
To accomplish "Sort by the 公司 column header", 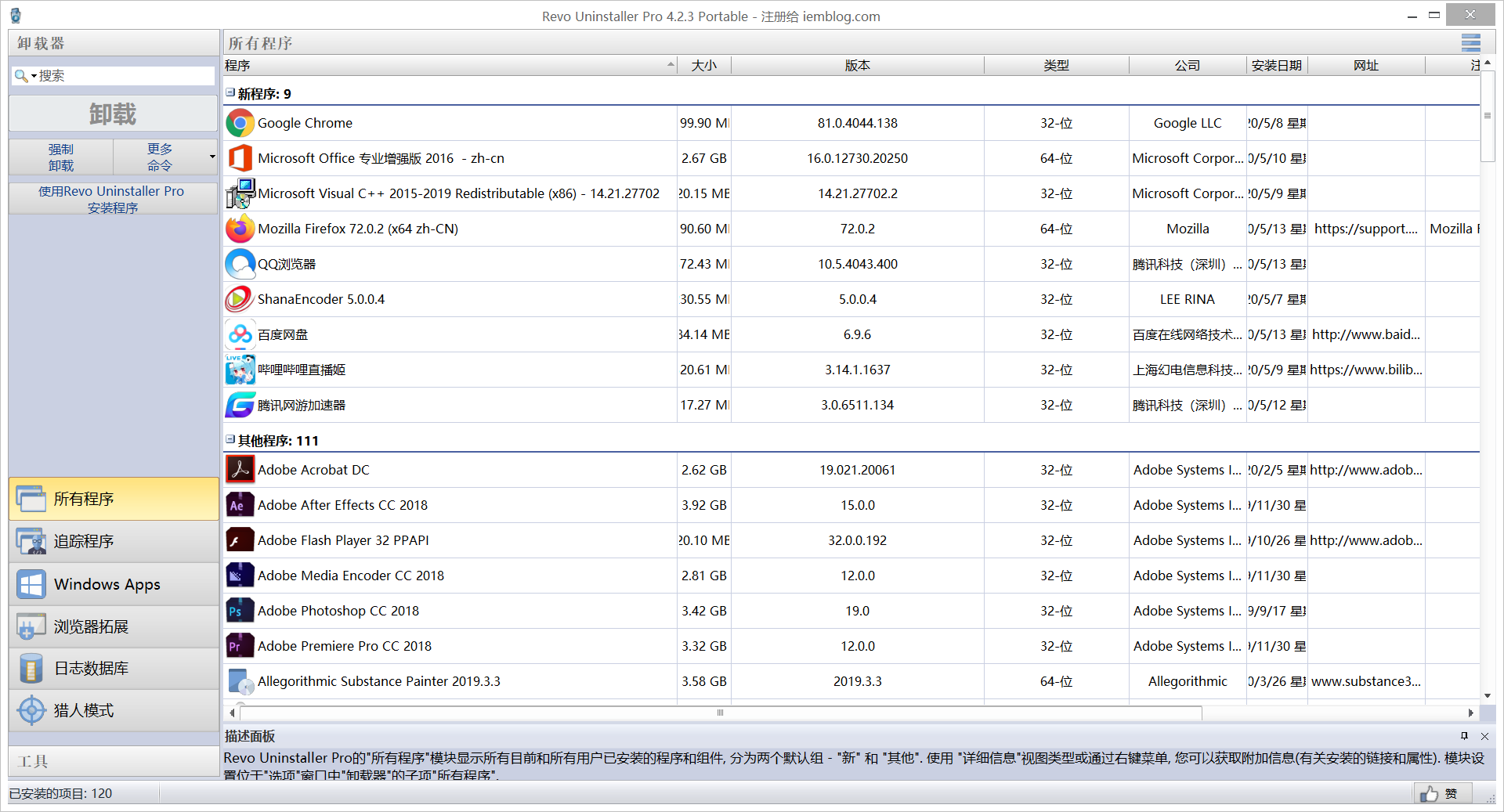I will click(1188, 66).
